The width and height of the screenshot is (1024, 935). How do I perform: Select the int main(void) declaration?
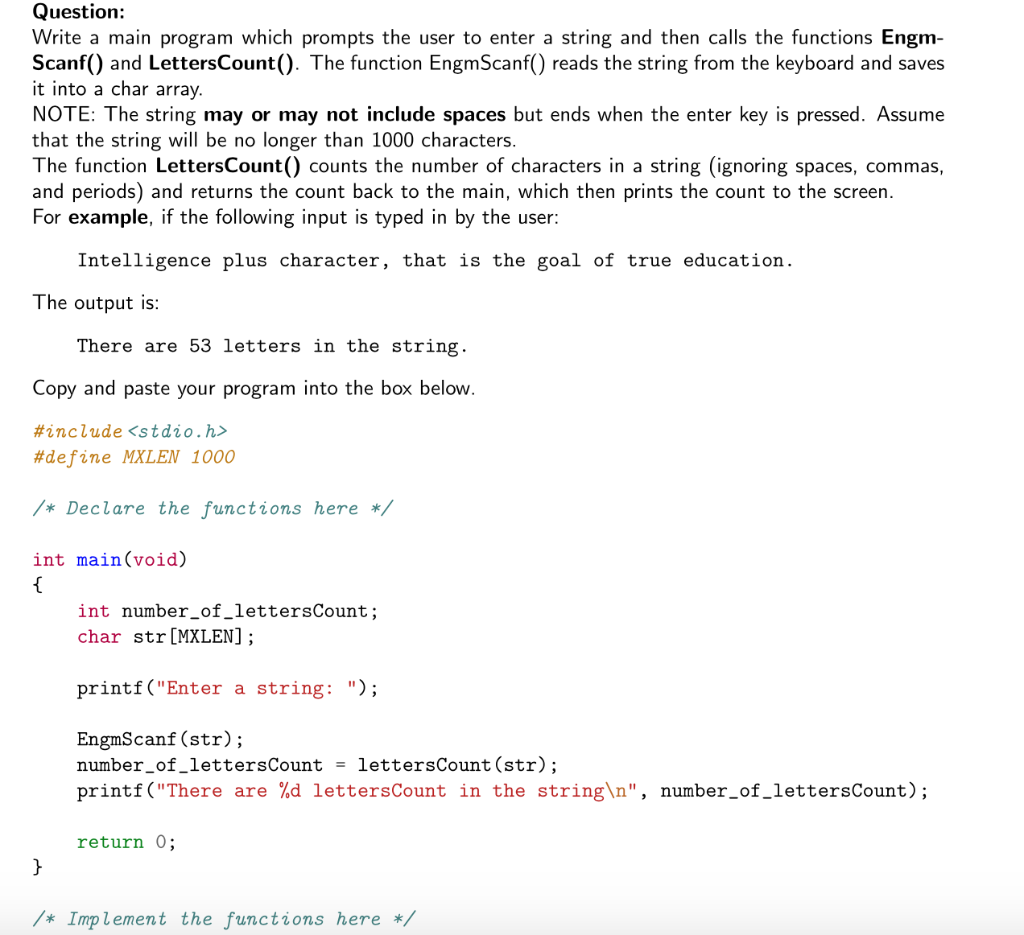pyautogui.click(x=110, y=559)
